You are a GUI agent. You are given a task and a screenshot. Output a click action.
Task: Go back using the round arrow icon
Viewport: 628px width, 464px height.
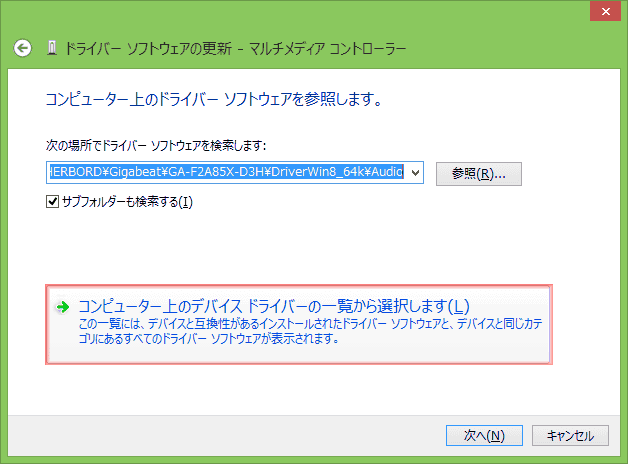(x=22, y=48)
